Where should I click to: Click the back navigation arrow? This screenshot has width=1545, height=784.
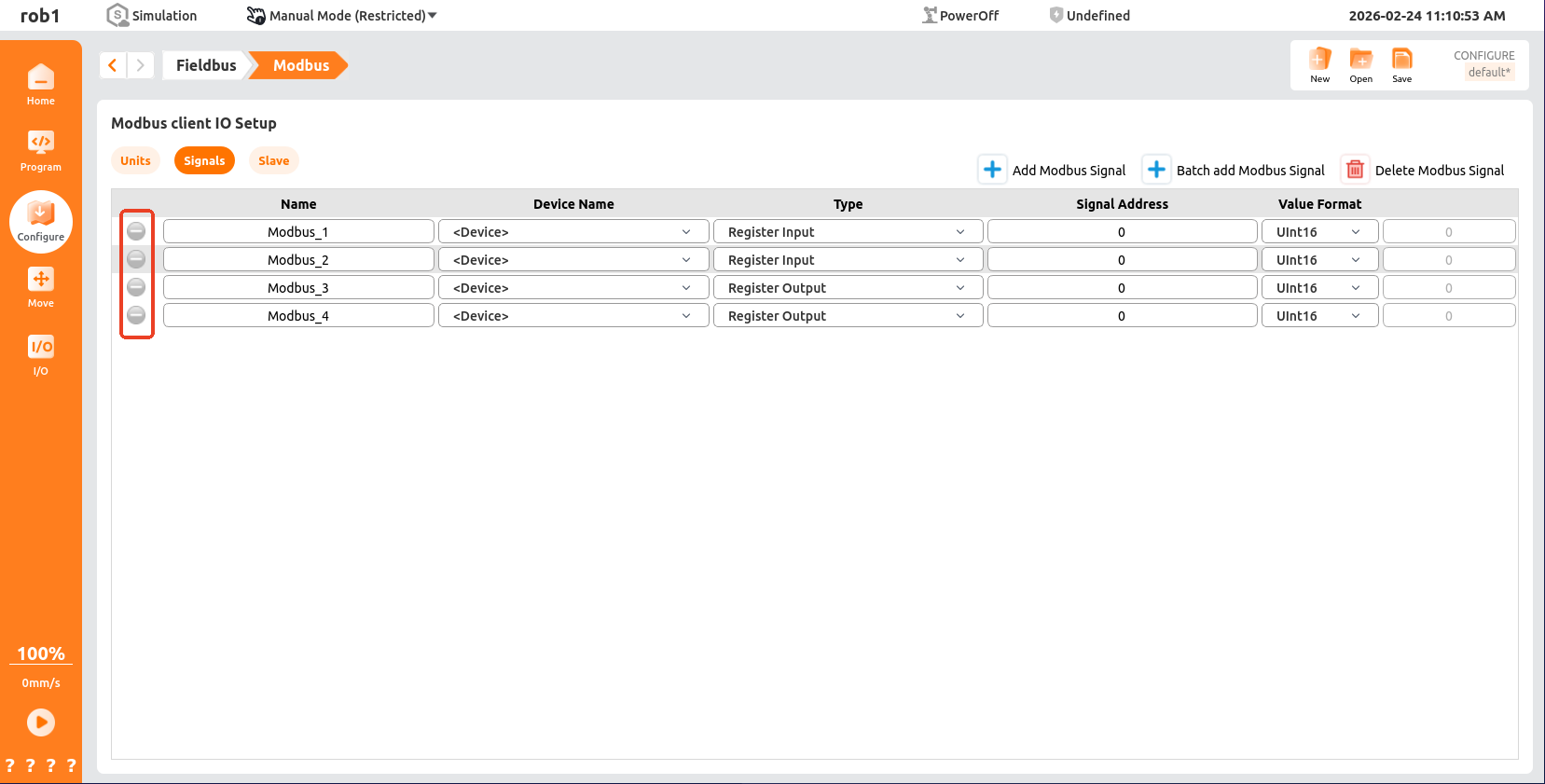click(x=113, y=65)
